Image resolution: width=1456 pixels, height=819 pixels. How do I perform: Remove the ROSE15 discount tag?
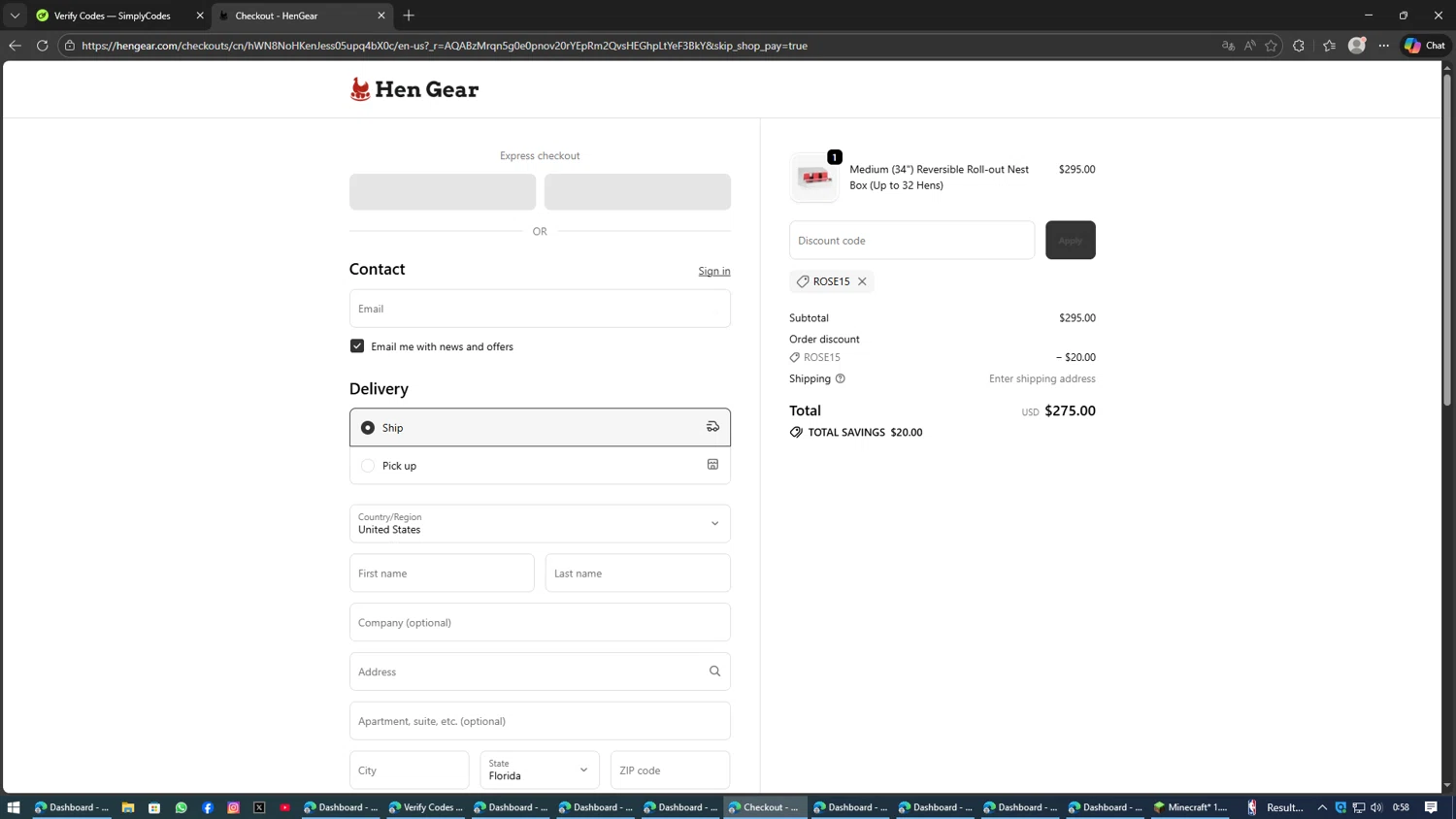[x=862, y=281]
